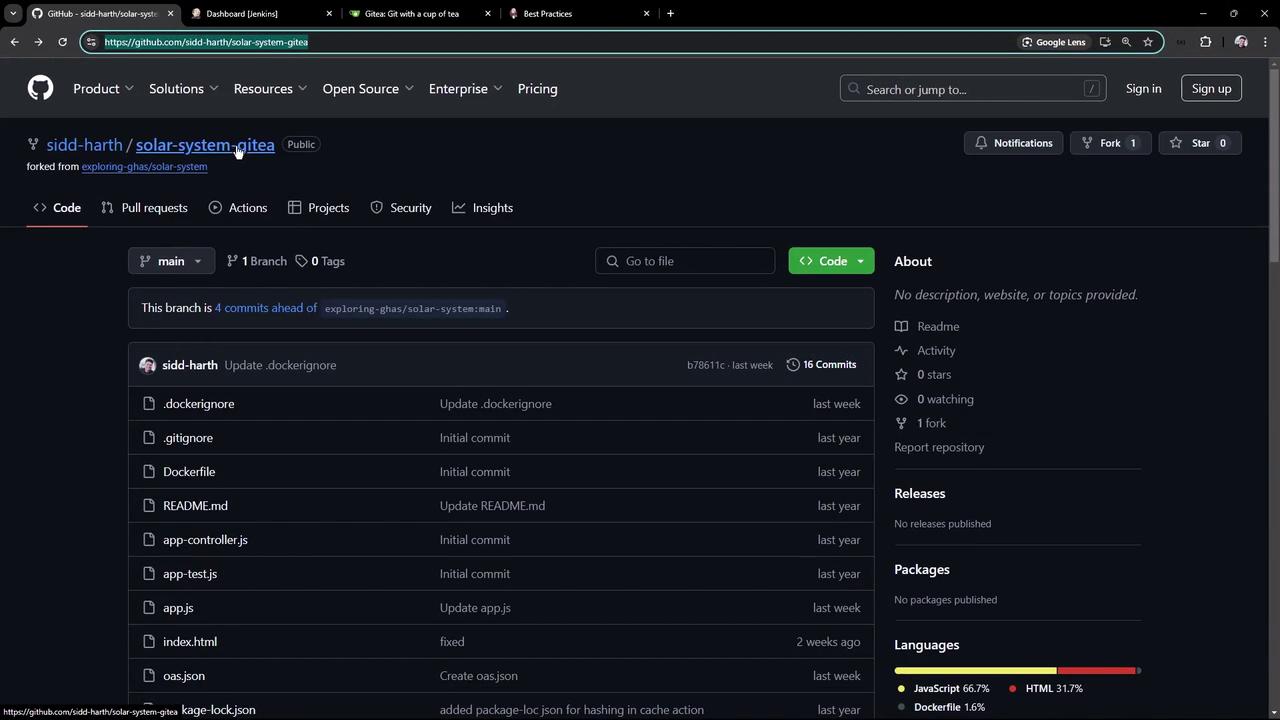This screenshot has height=720, width=1280.
Task: Expand the Resources menu
Action: tap(270, 89)
